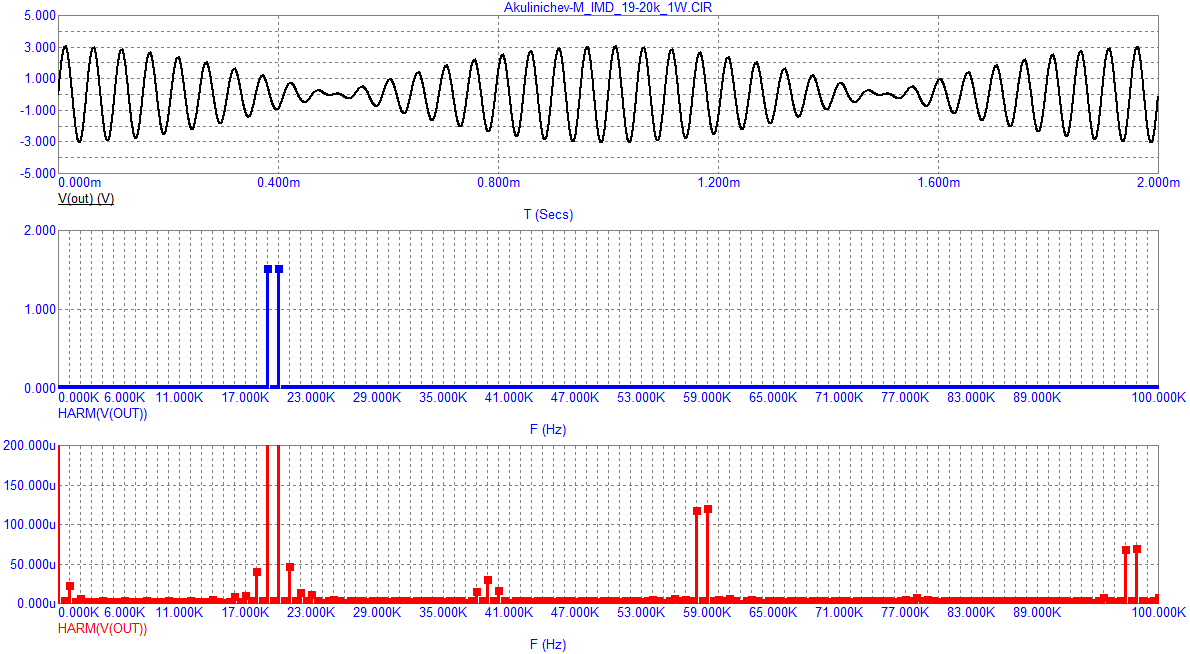Screen dimensions: 1190x654
Task: Click the 1 kHz red harmonic marker
Action: tap(70, 586)
